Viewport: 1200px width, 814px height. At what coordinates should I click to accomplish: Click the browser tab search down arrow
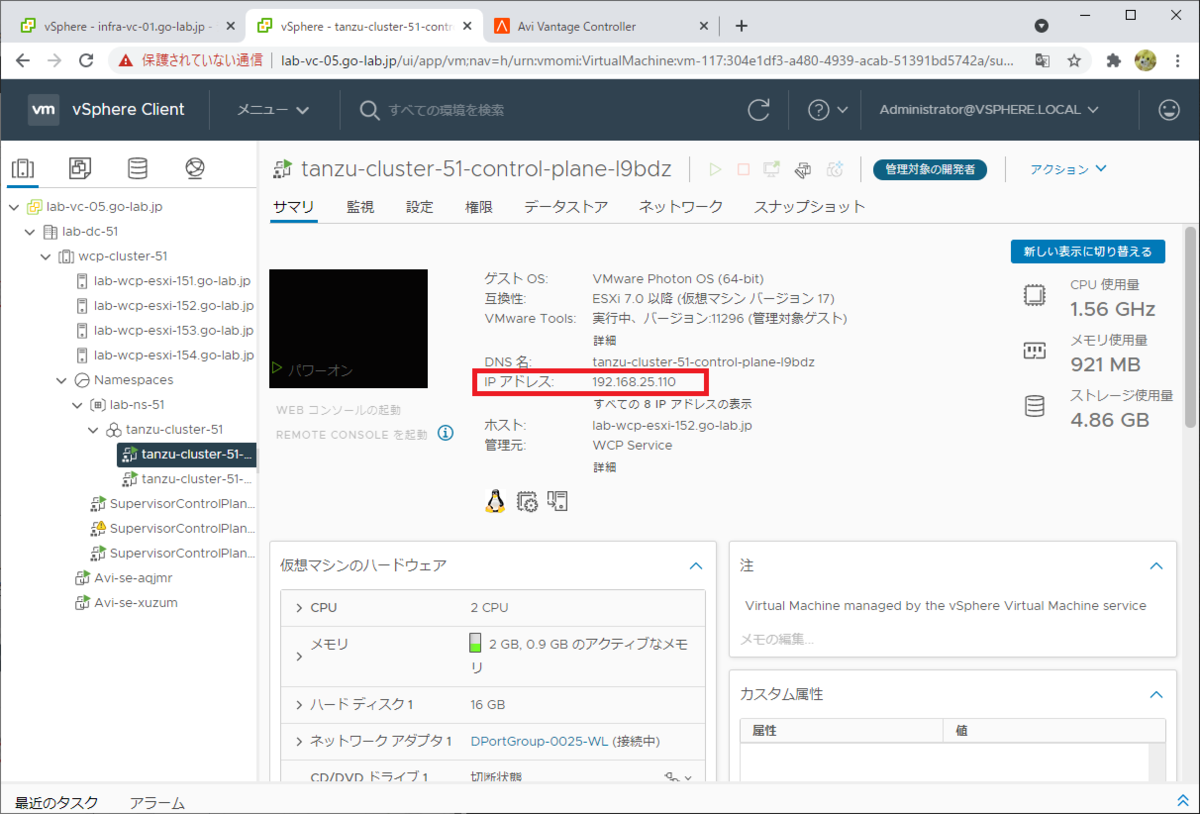(x=1041, y=26)
